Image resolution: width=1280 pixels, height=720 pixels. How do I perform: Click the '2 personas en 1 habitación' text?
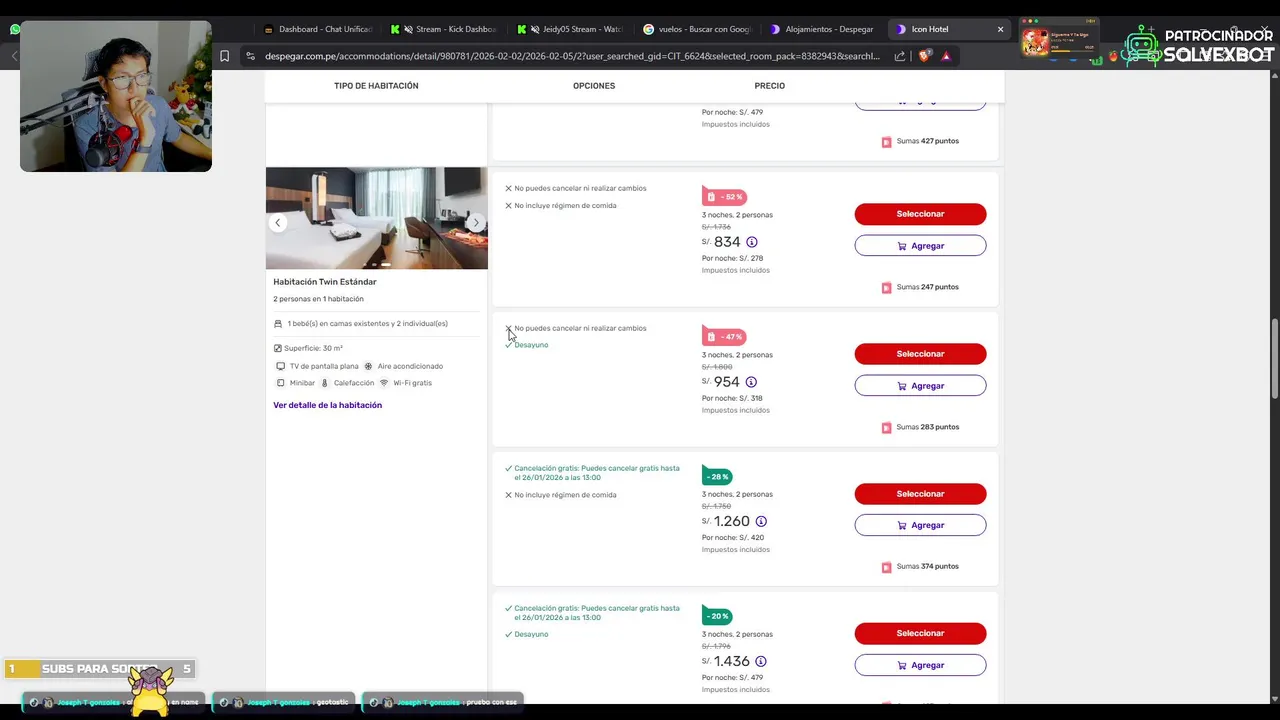[x=318, y=299]
